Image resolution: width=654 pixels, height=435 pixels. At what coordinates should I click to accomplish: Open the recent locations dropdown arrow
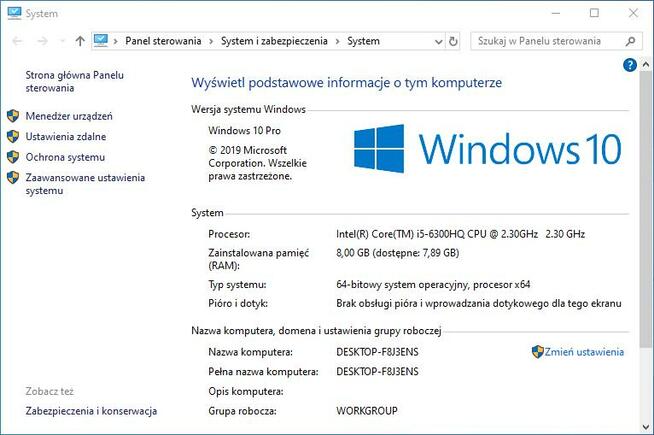point(62,41)
